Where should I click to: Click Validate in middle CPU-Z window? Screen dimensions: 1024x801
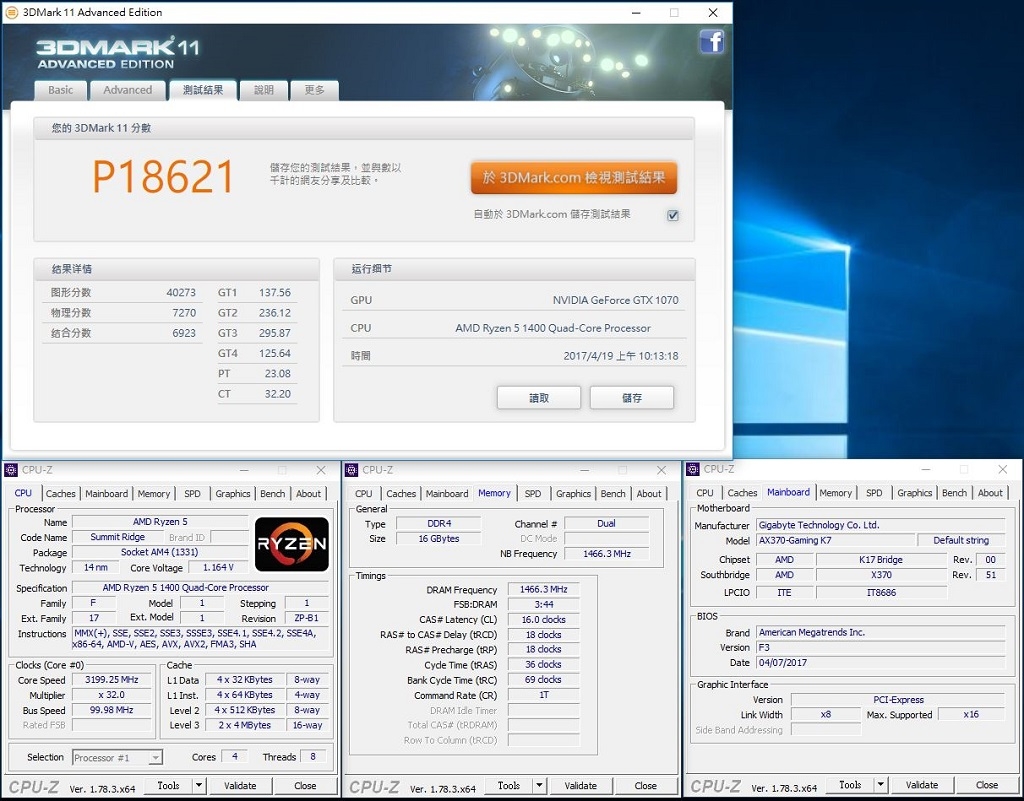point(581,785)
